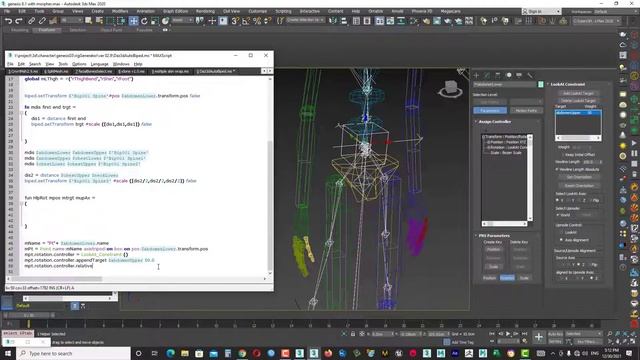The image size is (640, 360).
Task: Open the Rendering menu in 3ds Max
Action: coord(205,11)
